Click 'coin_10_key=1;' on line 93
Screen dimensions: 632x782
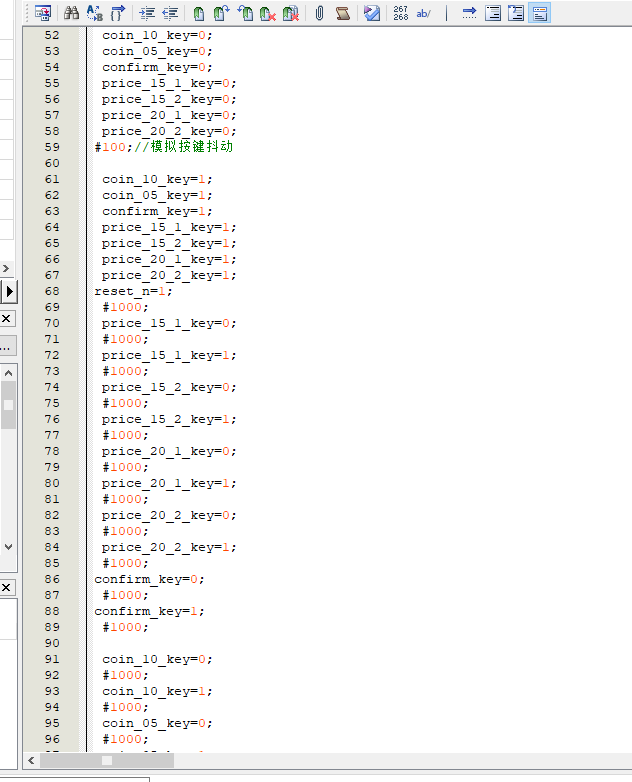tap(157, 691)
